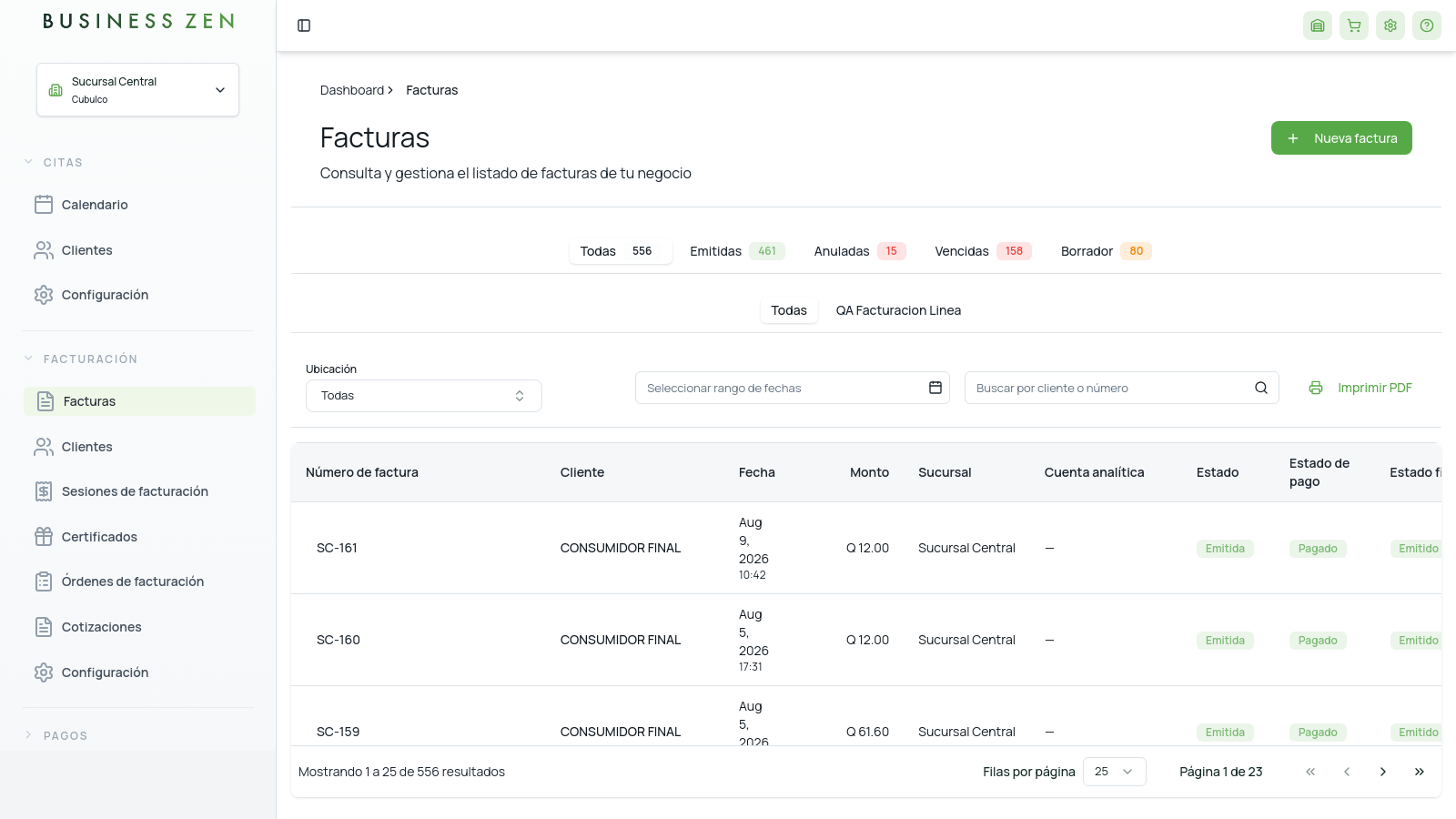Open Sesiones de facturación
Viewport: 1456px width, 819px height.
click(139, 491)
